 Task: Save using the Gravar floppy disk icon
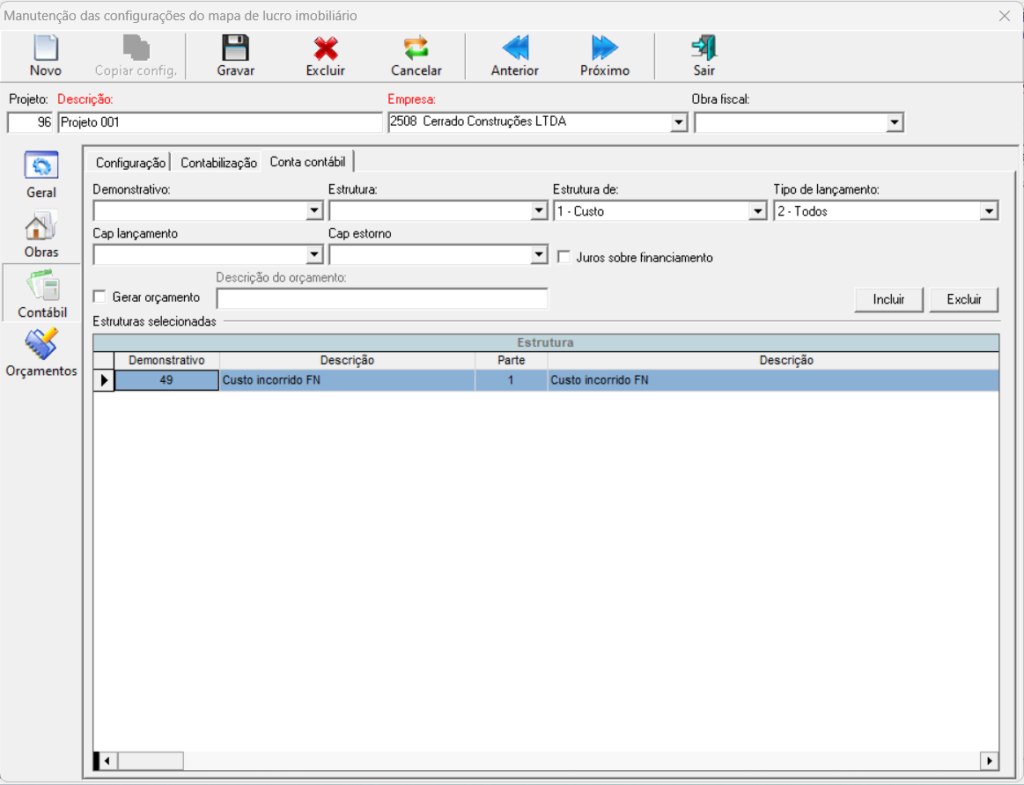(235, 48)
